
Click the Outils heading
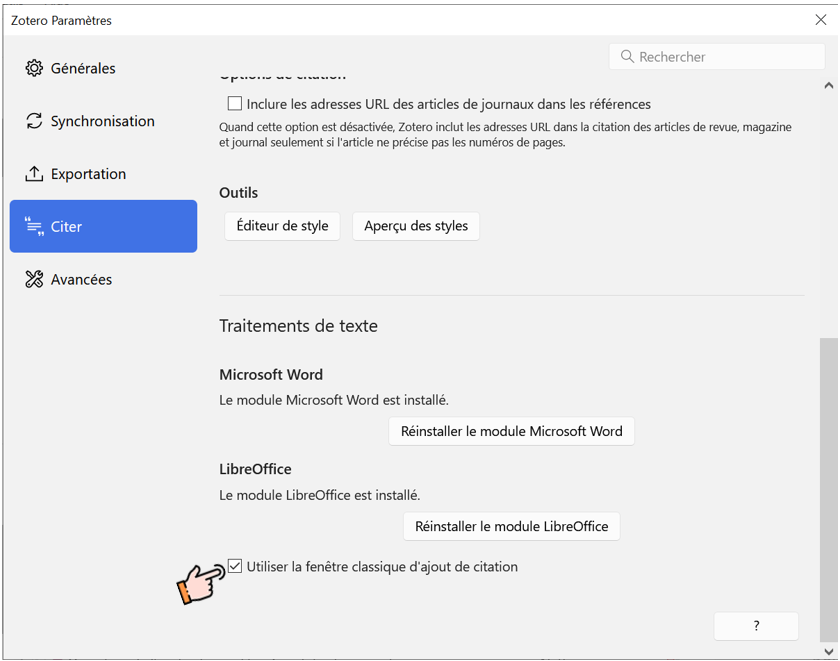click(238, 193)
